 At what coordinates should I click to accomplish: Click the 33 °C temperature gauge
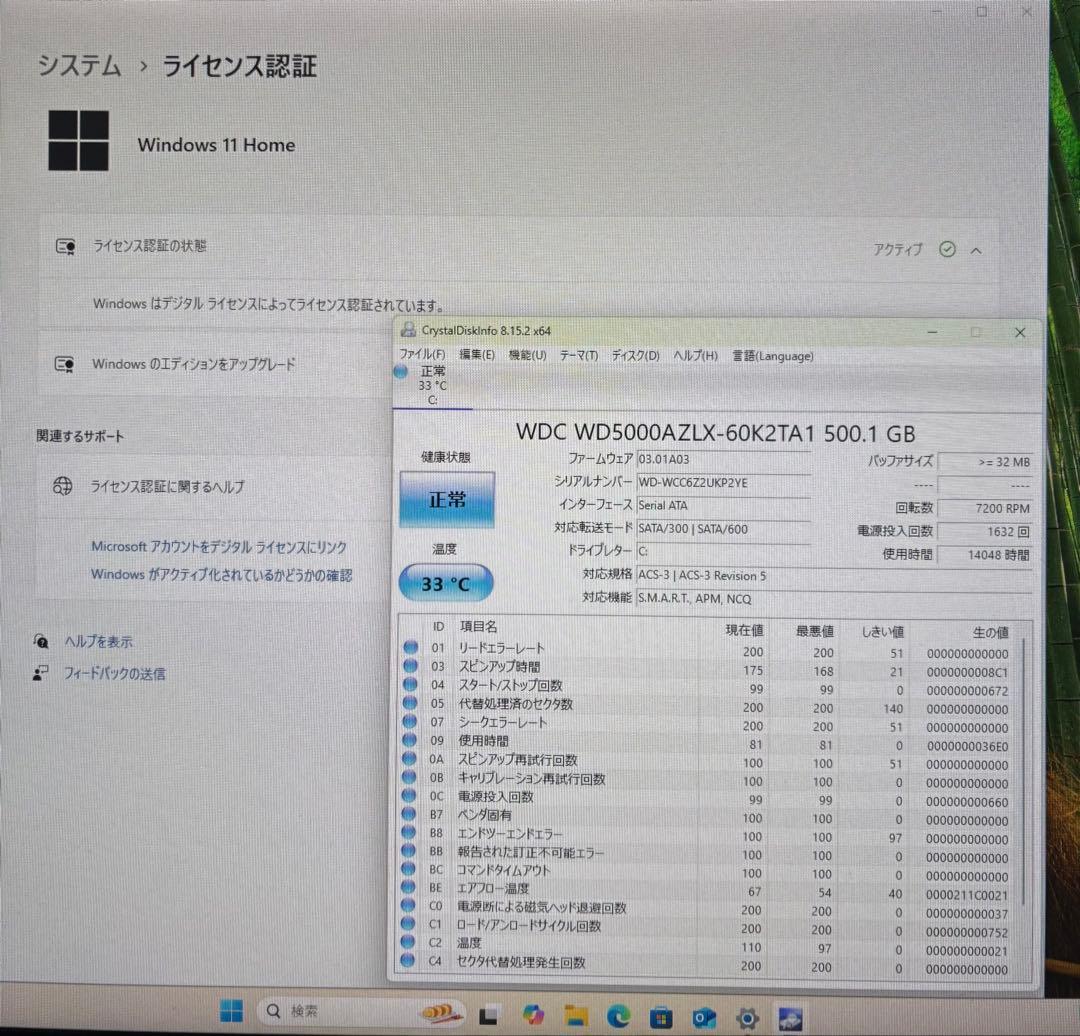[x=446, y=582]
